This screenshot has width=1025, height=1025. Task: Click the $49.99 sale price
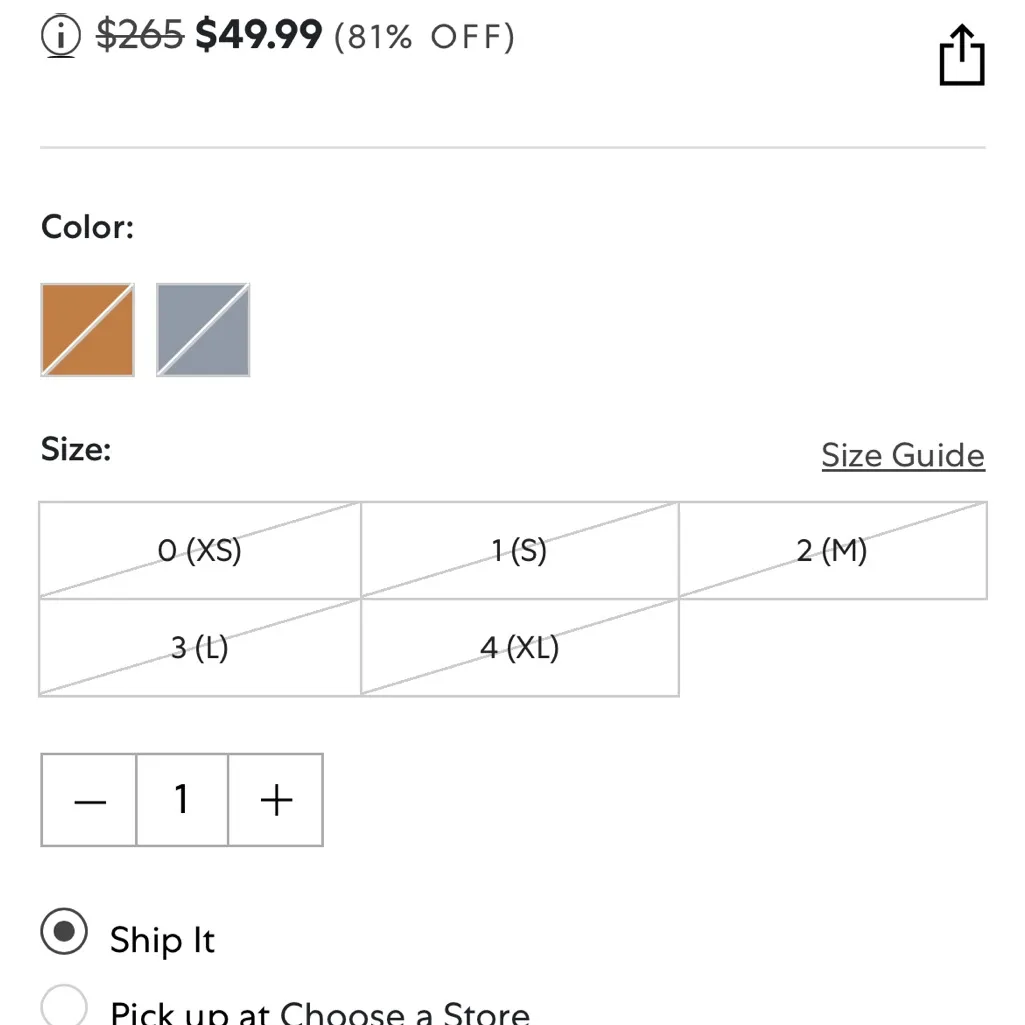[258, 36]
